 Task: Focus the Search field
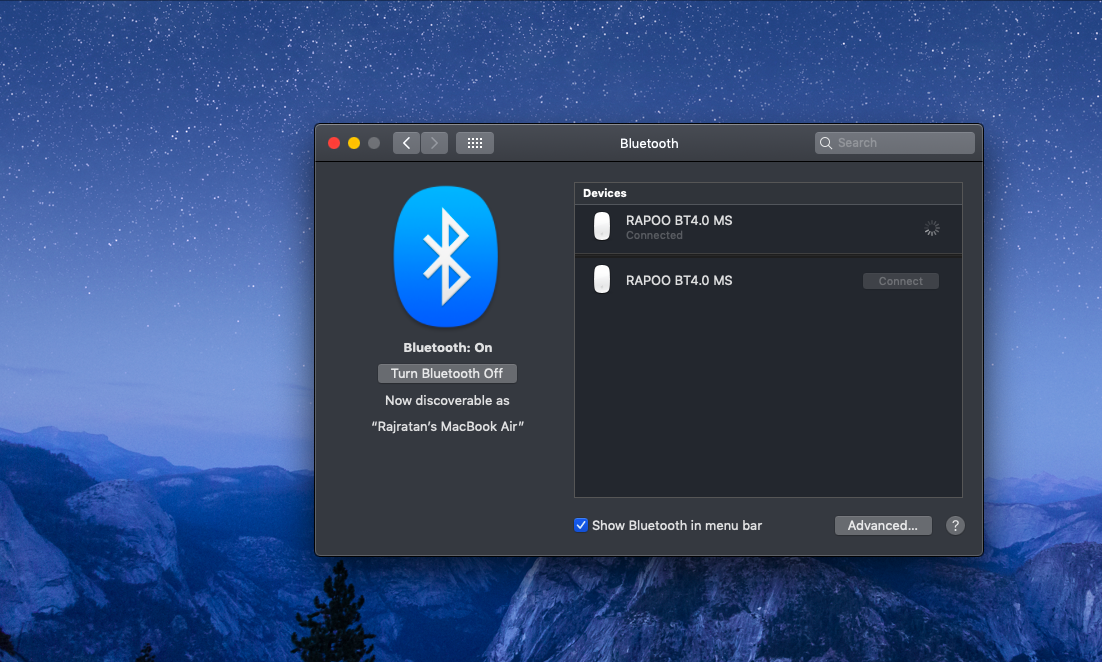(895, 143)
